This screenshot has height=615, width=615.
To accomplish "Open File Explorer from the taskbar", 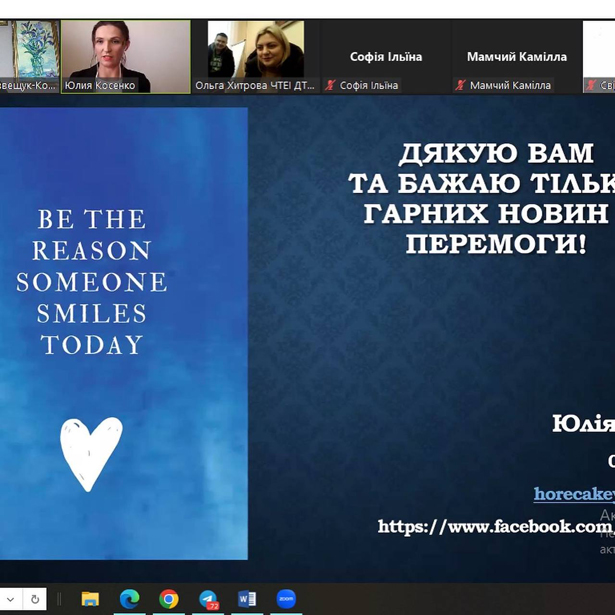I will 90,599.
